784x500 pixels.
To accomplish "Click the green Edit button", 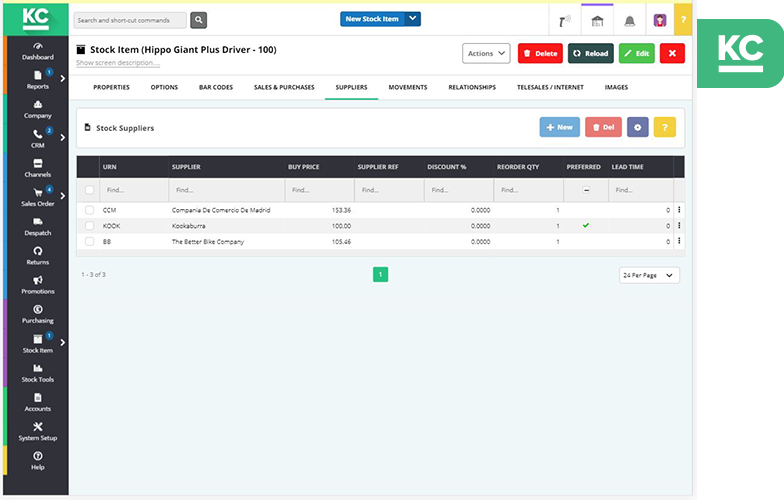I will coord(636,53).
